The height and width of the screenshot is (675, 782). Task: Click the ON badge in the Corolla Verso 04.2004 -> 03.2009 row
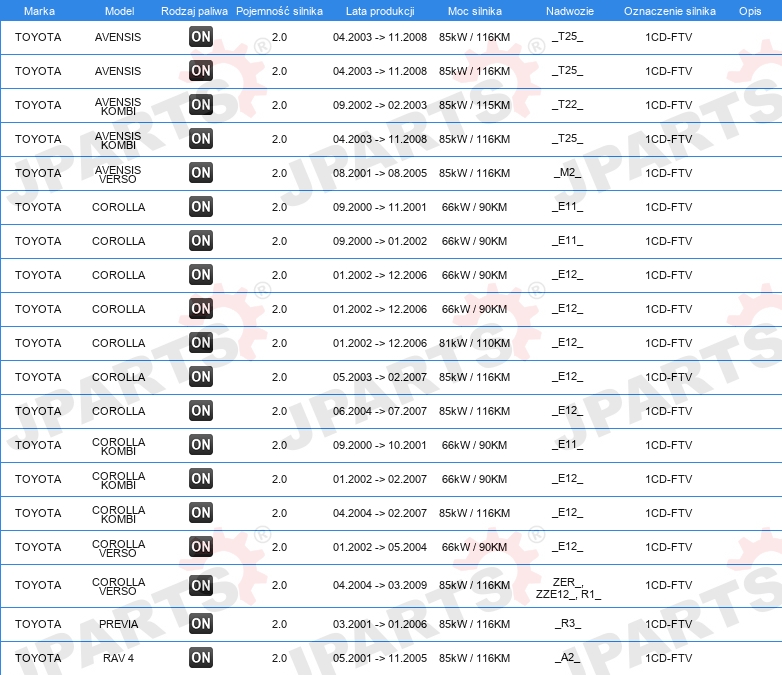click(201, 585)
